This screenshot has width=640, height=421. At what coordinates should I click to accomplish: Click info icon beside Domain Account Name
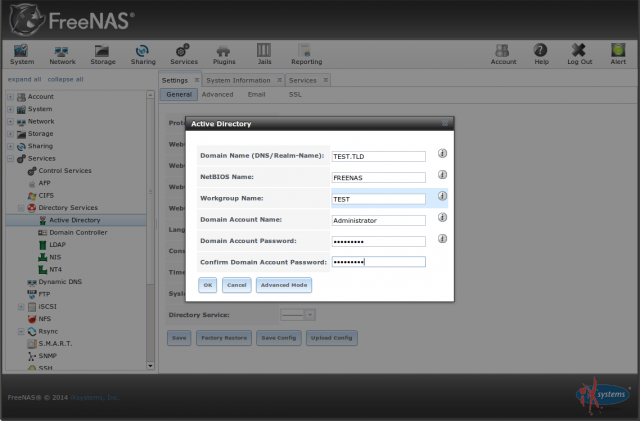tap(442, 217)
